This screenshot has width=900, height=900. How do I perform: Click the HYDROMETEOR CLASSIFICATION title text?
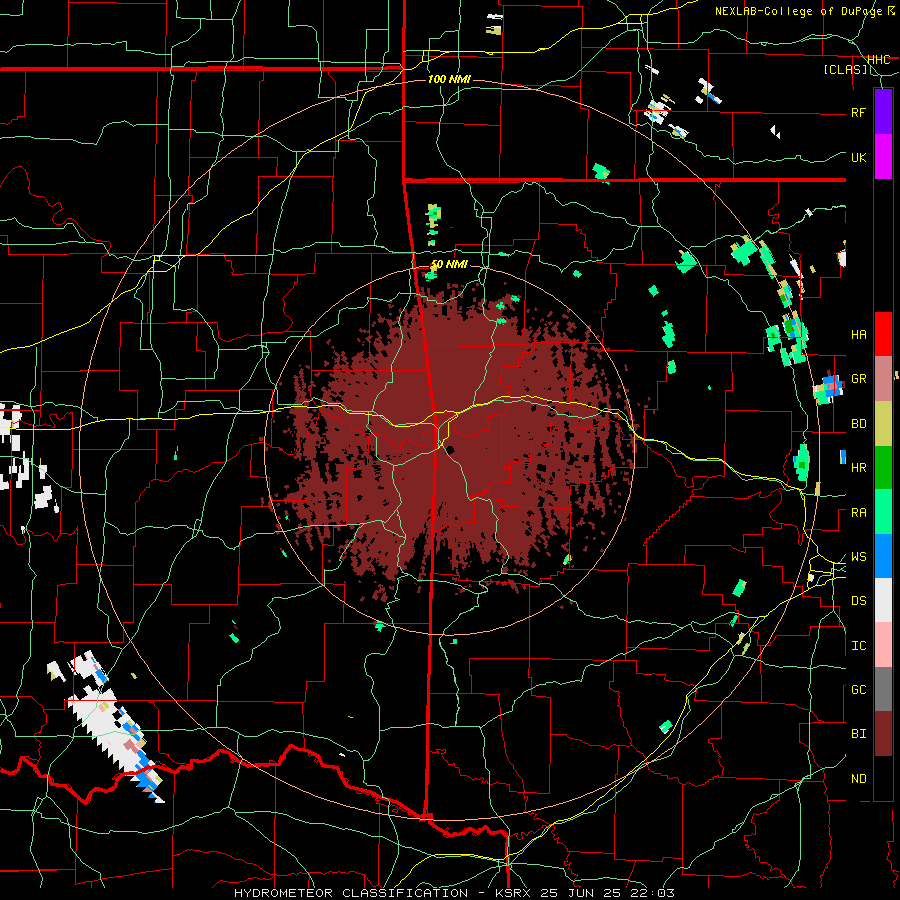pyautogui.click(x=351, y=893)
